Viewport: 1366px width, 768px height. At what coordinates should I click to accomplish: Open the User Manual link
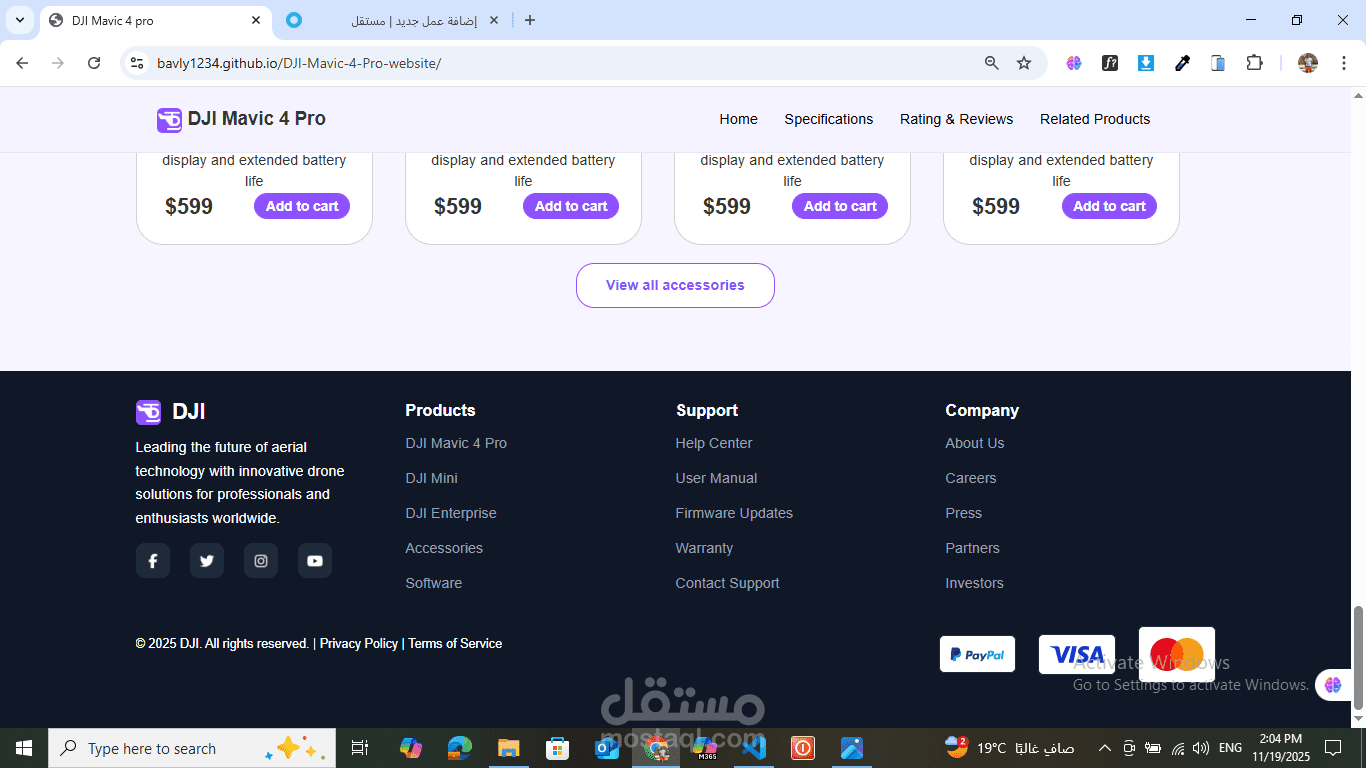[716, 478]
